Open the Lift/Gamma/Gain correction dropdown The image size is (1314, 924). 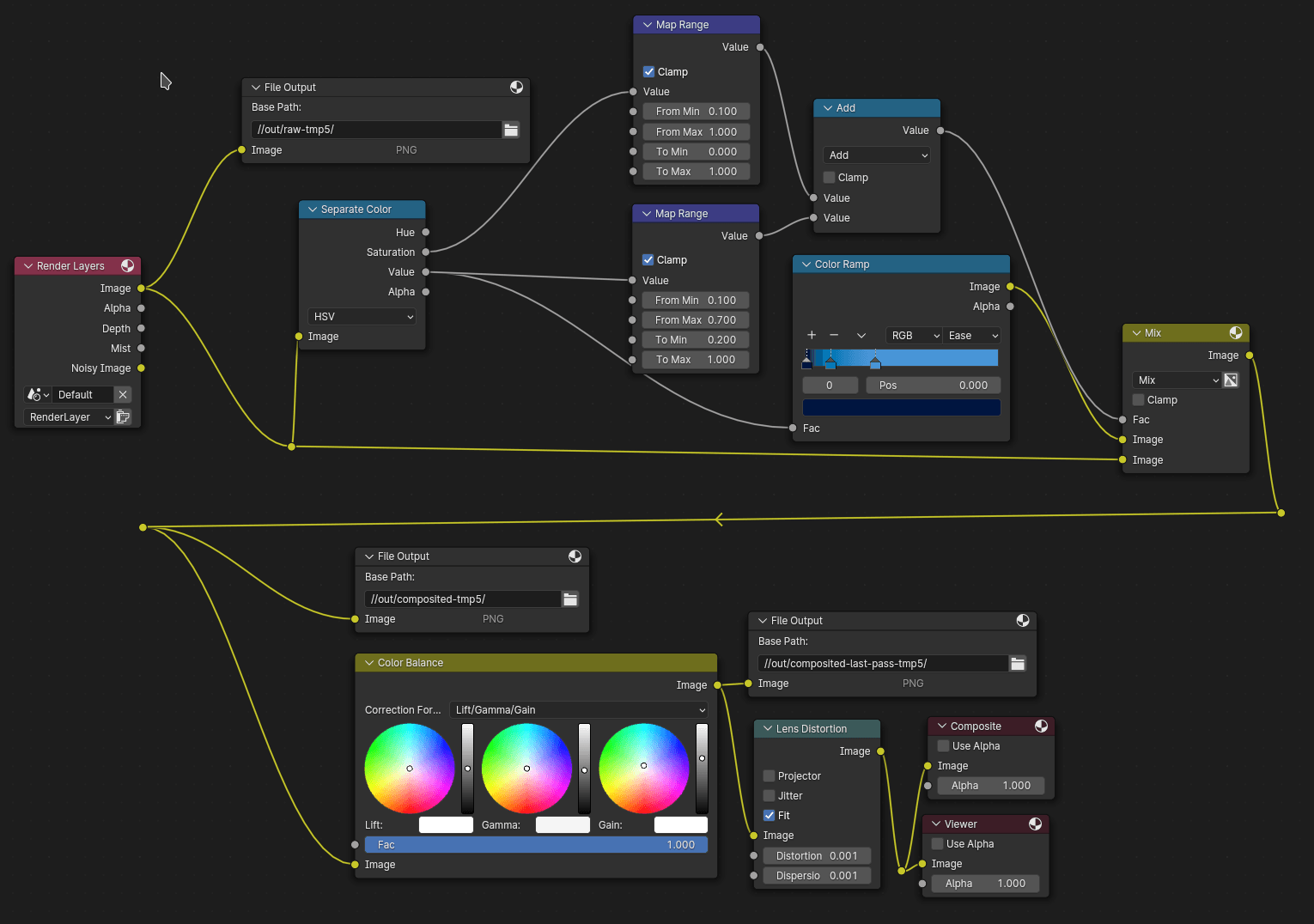click(x=578, y=709)
